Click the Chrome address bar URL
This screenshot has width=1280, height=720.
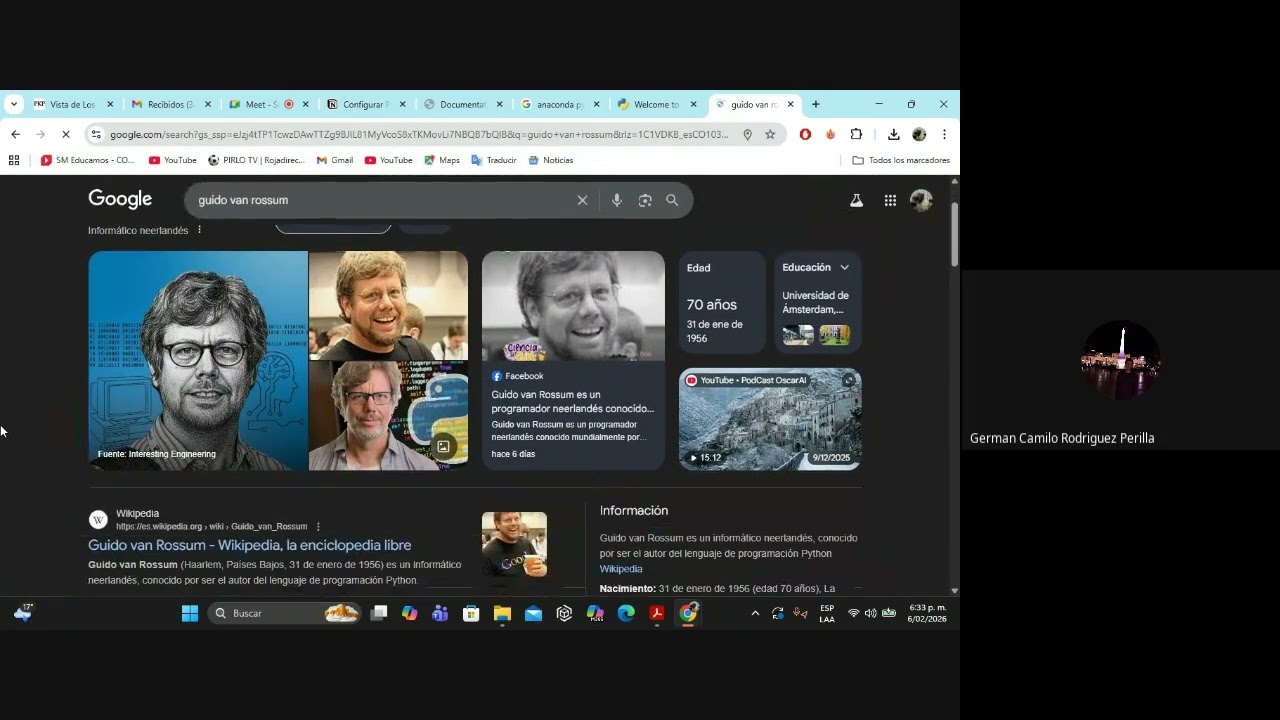pyautogui.click(x=419, y=134)
